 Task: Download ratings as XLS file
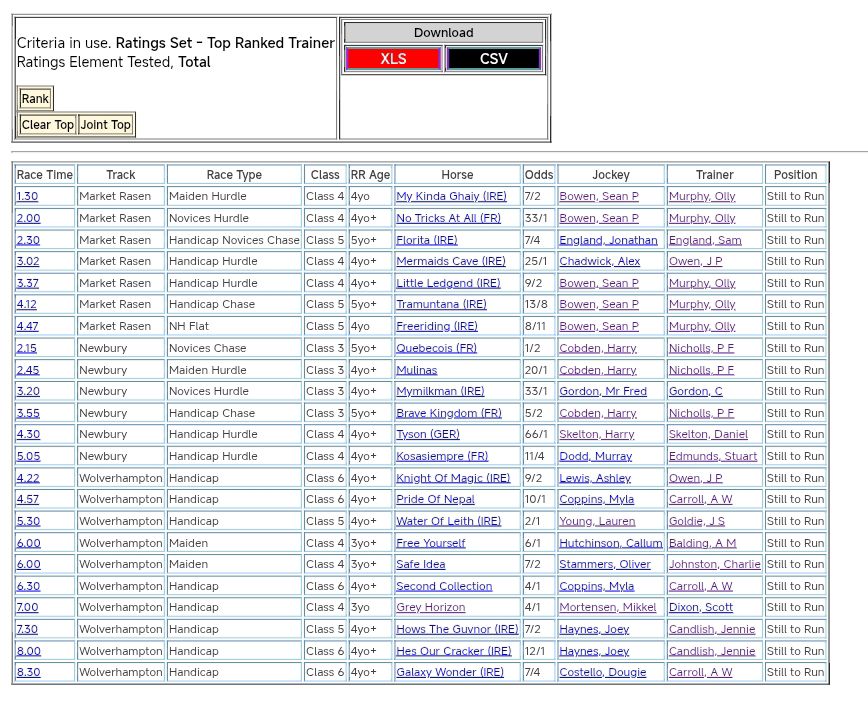pyautogui.click(x=393, y=59)
